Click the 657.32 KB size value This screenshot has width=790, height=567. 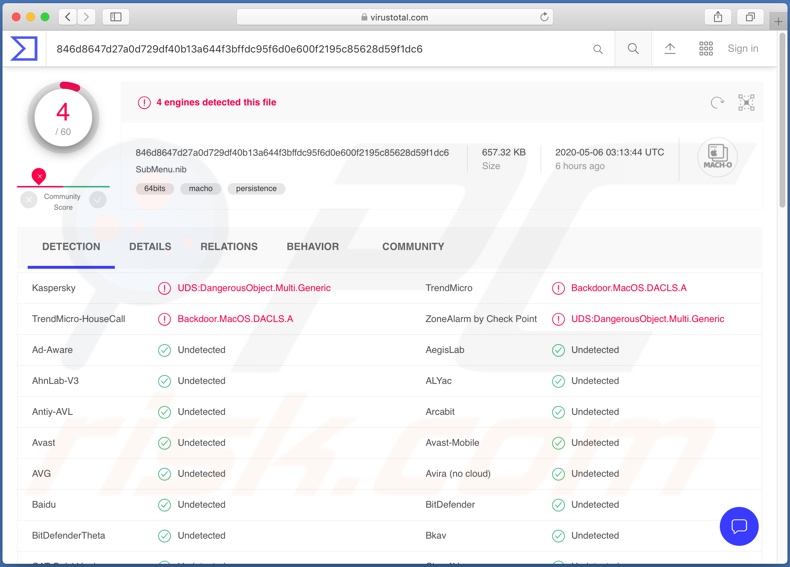pos(503,152)
